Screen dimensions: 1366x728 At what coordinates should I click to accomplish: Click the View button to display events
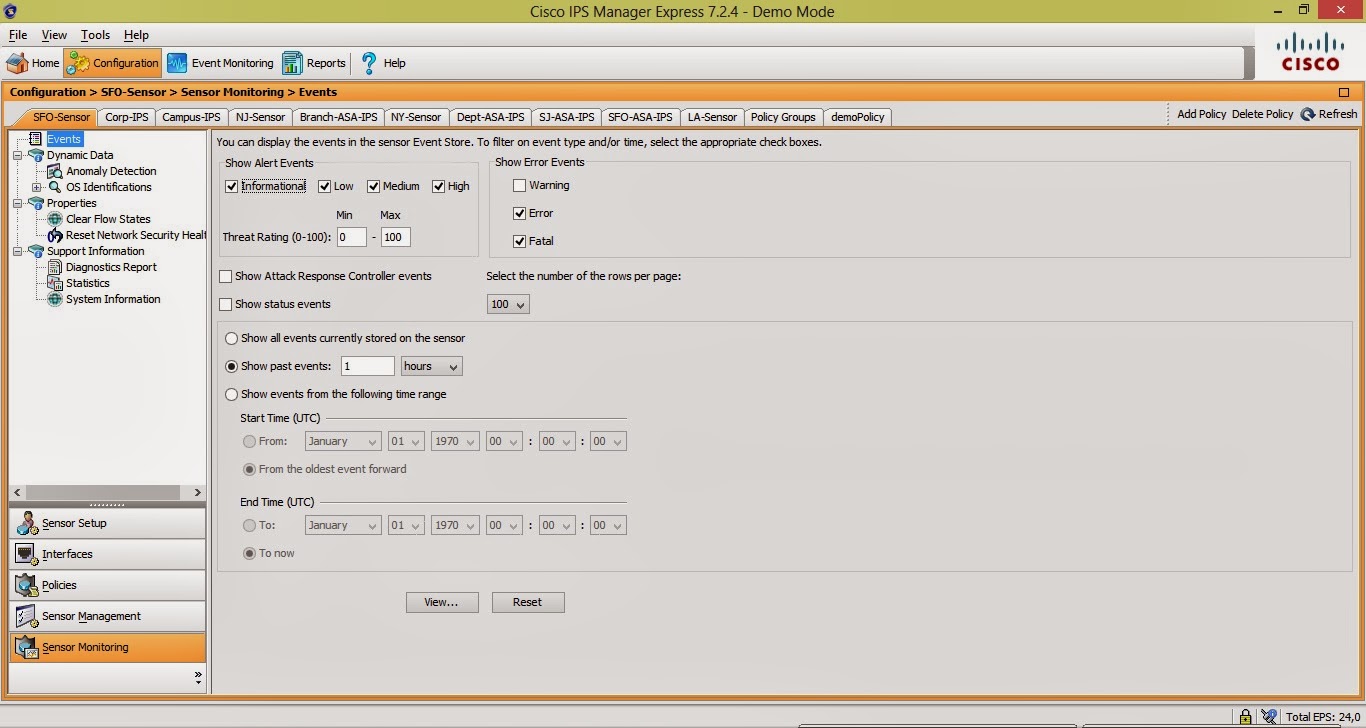click(x=442, y=601)
